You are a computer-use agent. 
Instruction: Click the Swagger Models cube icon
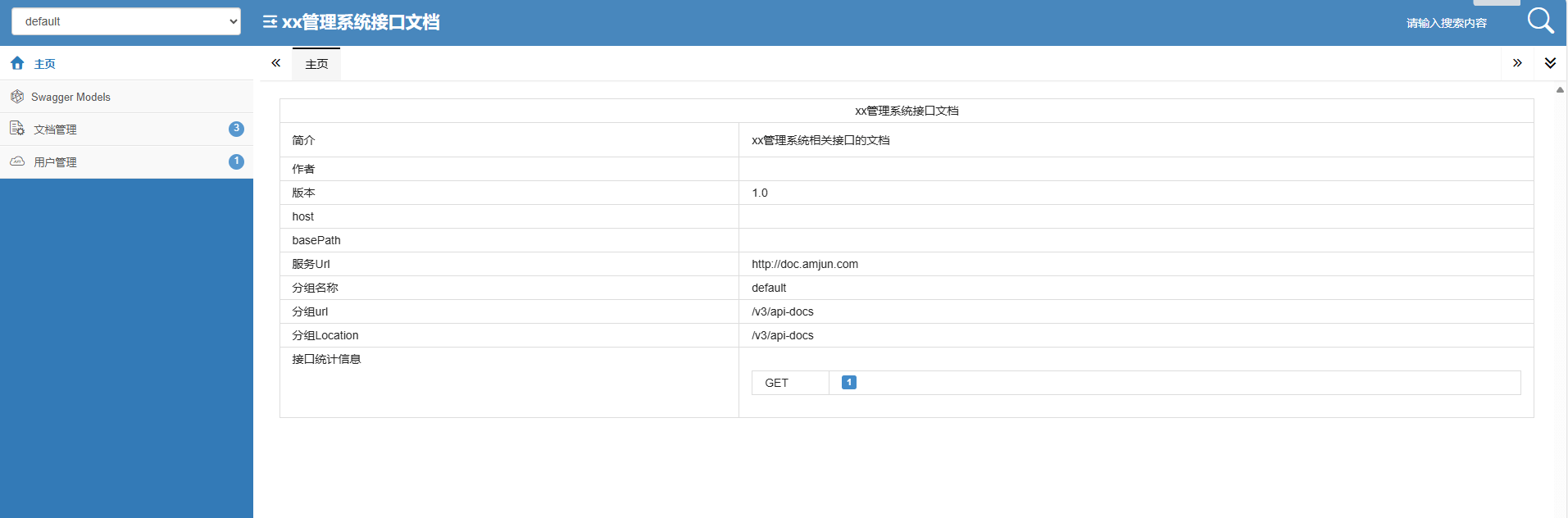click(17, 97)
